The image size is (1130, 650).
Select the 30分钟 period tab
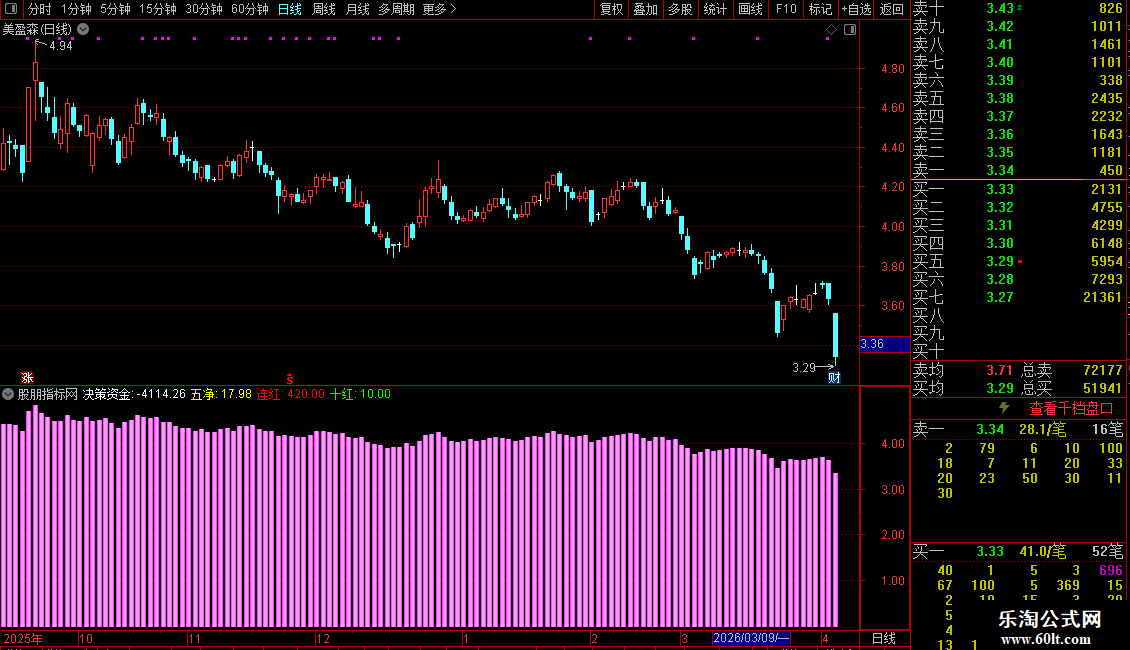(204, 9)
